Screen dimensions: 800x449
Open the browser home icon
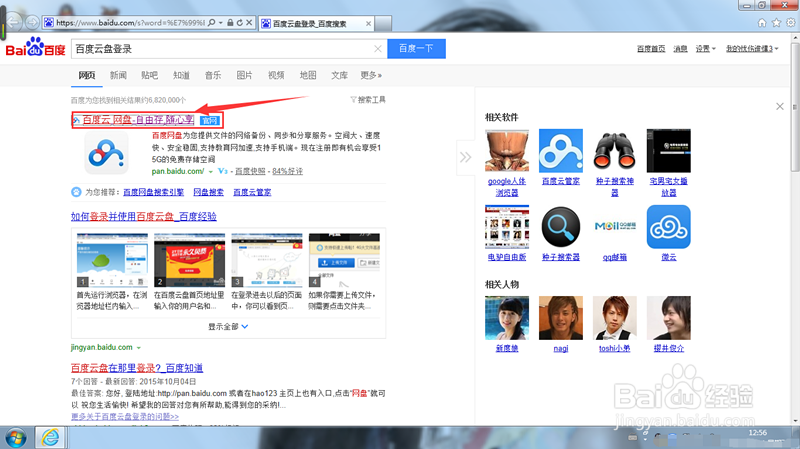762,22
